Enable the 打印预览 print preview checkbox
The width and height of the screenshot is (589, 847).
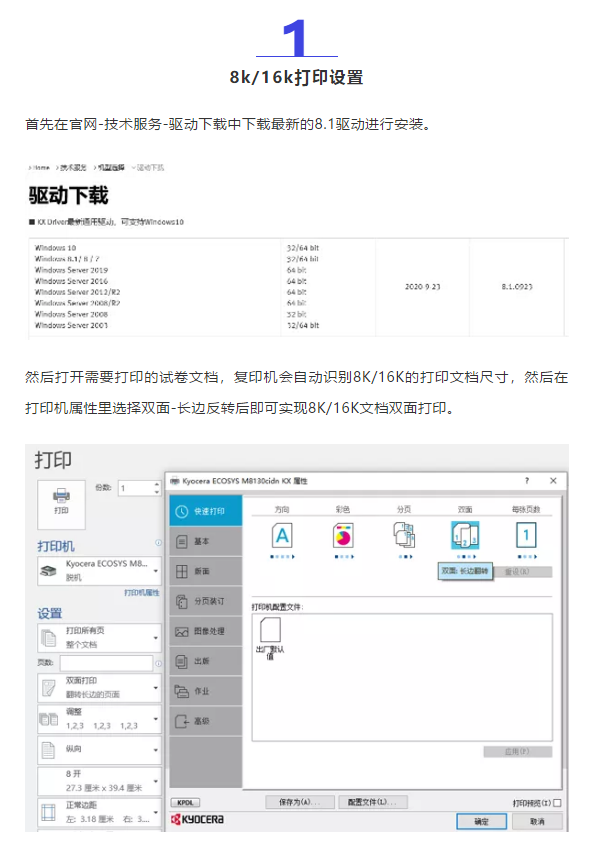click(558, 803)
